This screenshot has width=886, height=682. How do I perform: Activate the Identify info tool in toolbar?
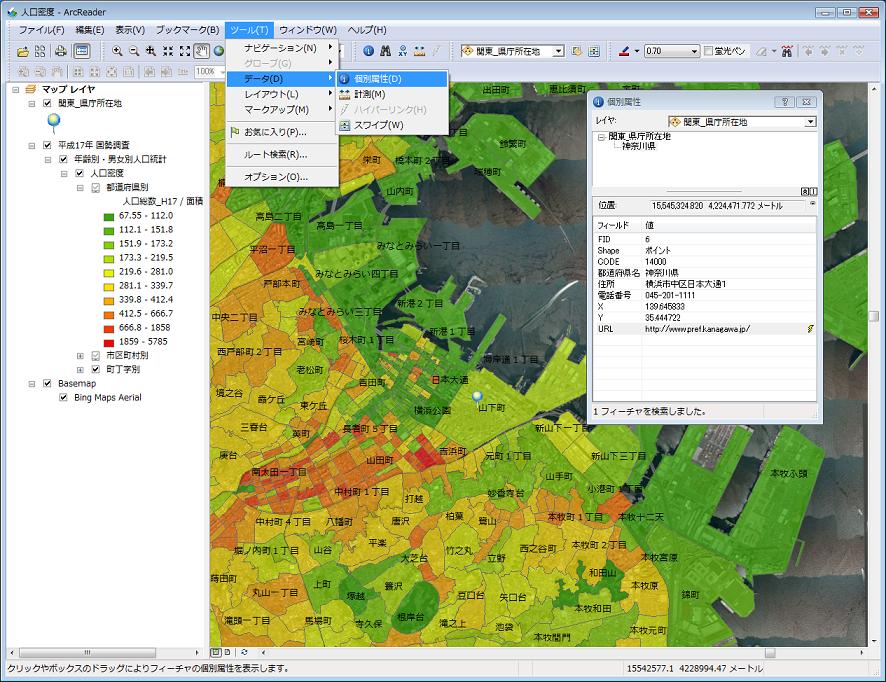[x=368, y=51]
